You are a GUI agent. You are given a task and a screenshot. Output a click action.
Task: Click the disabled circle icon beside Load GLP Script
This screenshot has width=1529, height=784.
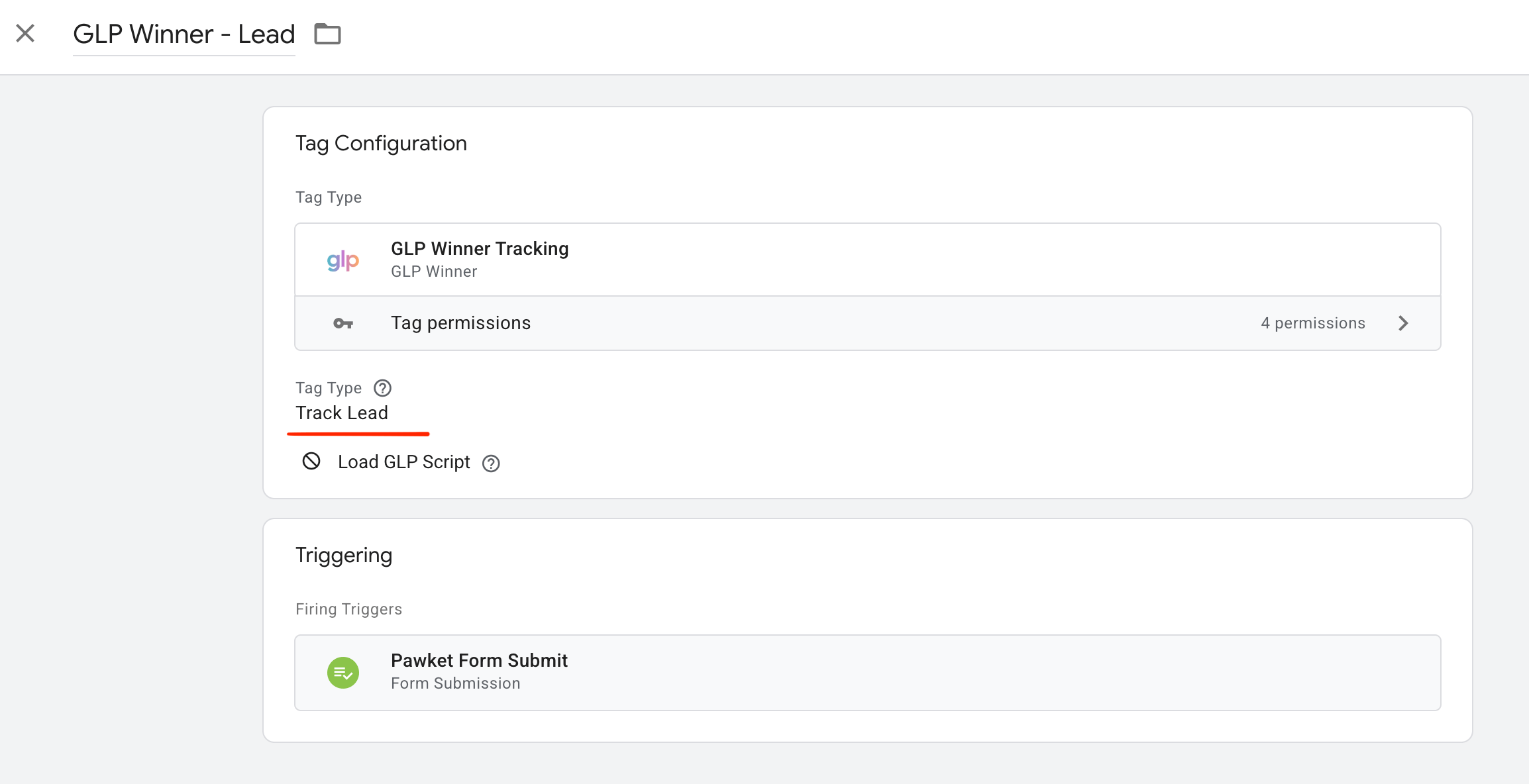point(311,462)
